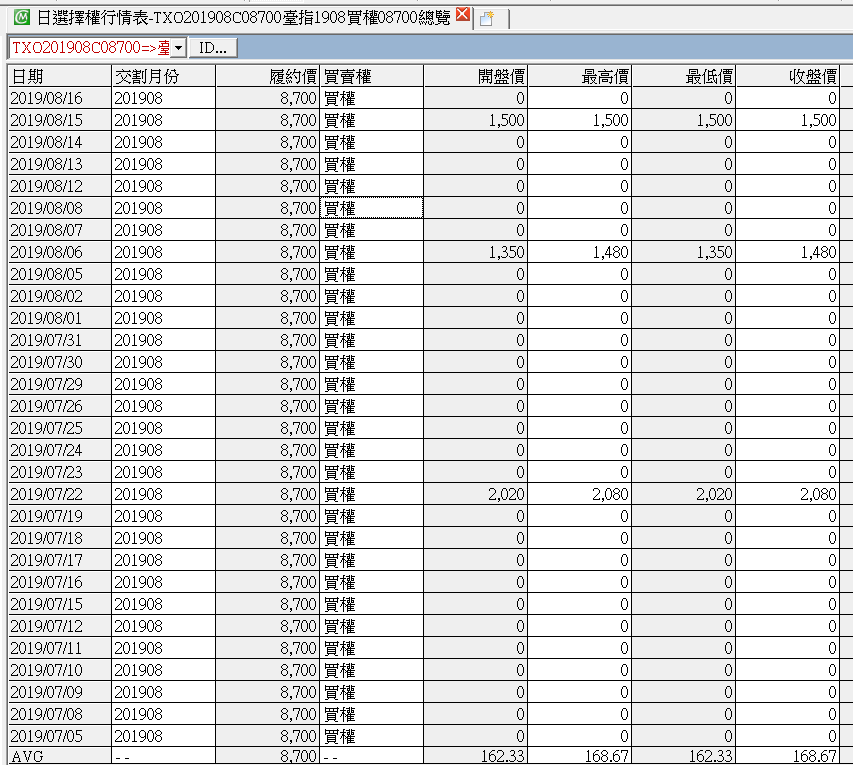Click the 履約價 column header
Image resolution: width=853 pixels, height=765 pixels.
coord(267,76)
